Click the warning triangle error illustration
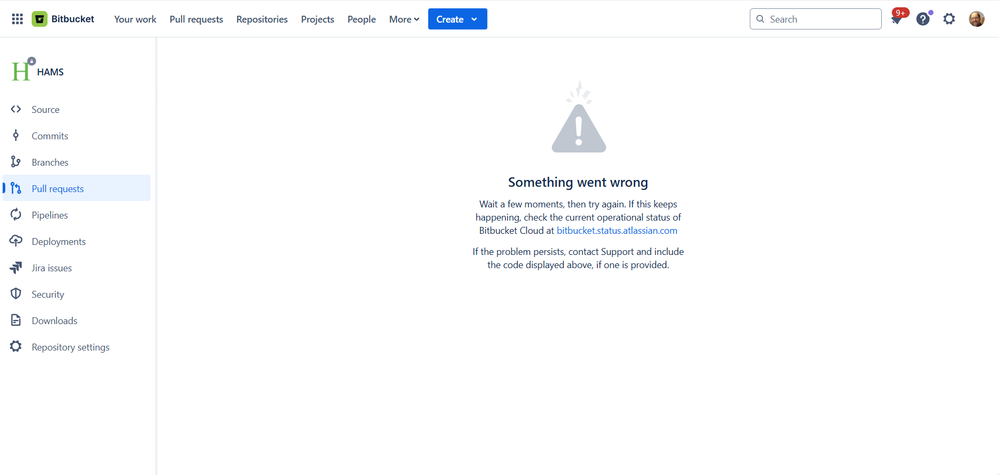The image size is (999, 475). point(579,117)
